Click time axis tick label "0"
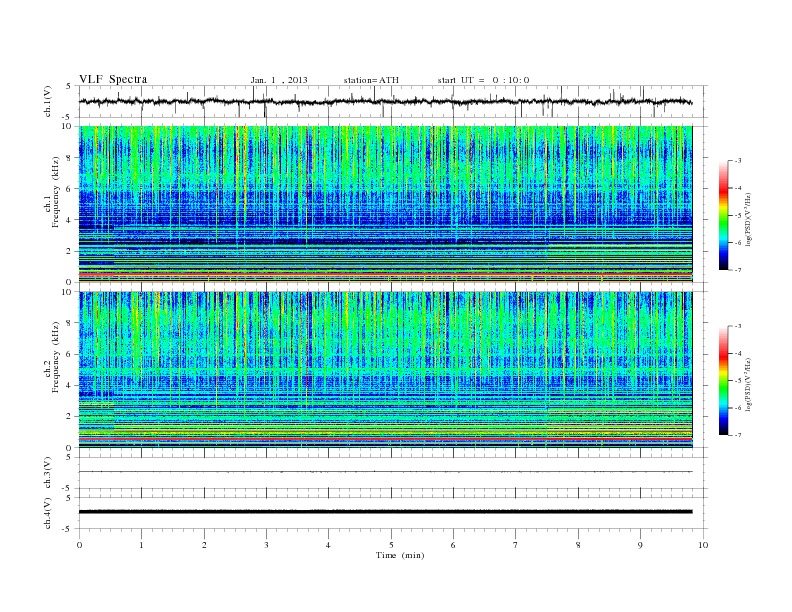The width and height of the screenshot is (792, 612). pyautogui.click(x=79, y=545)
